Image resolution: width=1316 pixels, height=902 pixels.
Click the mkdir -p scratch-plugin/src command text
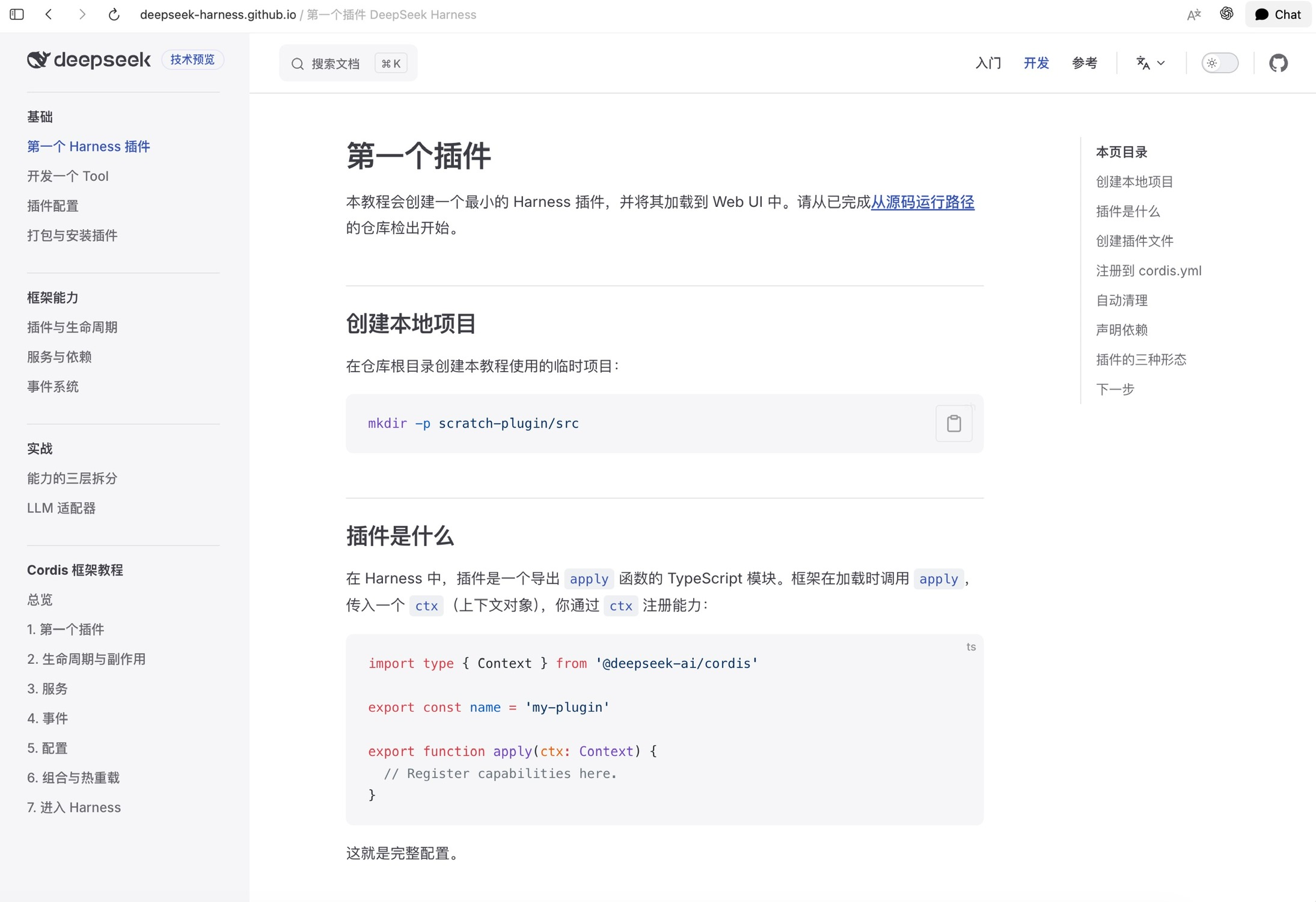[x=473, y=423]
